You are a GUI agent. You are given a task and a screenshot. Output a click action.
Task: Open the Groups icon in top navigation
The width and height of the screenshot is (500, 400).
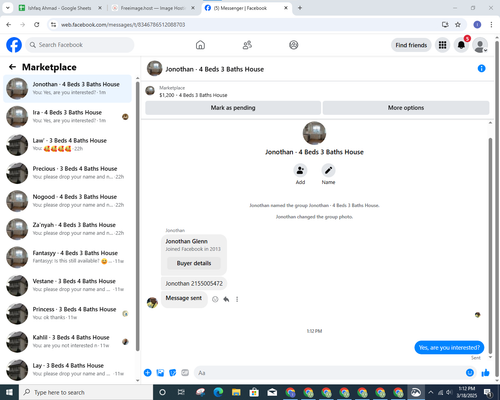[x=294, y=45]
